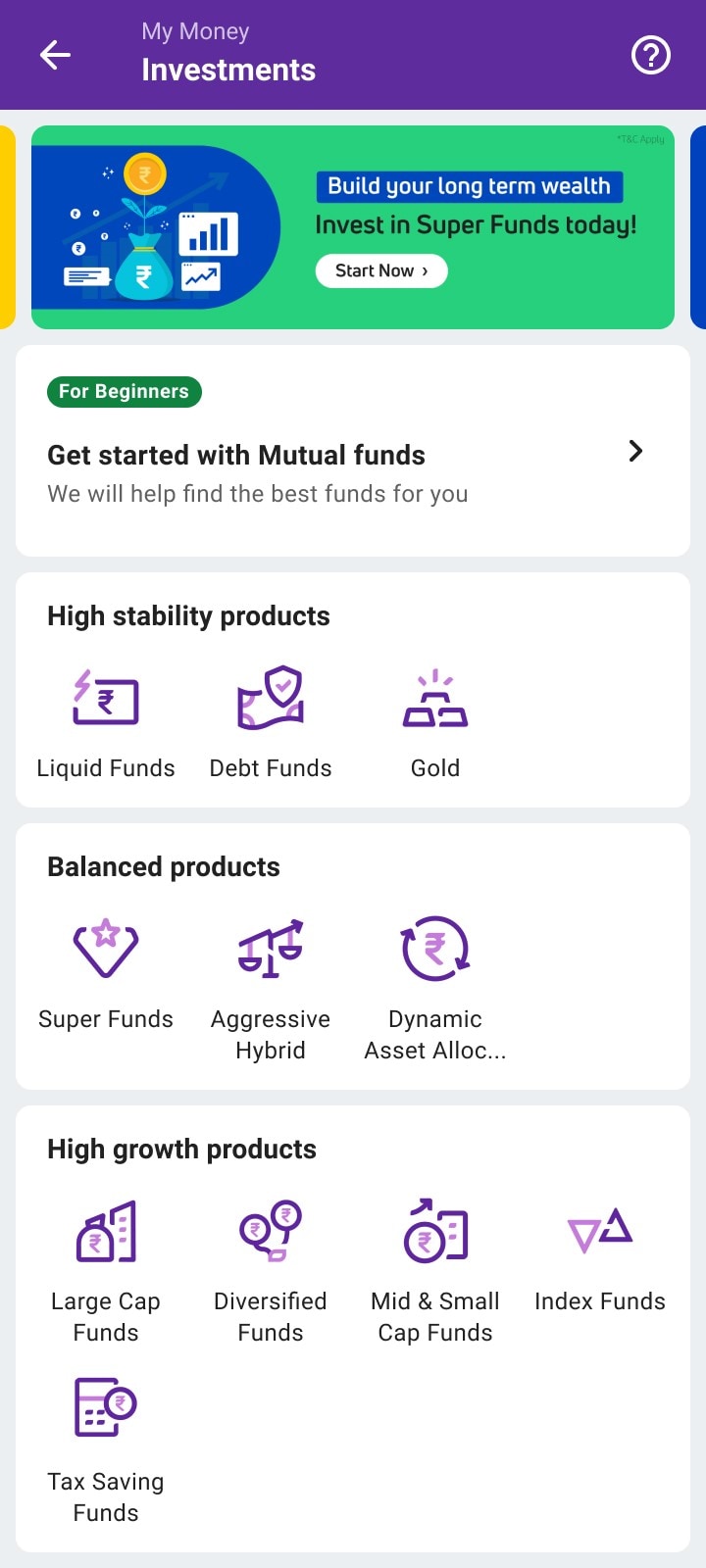Open Index Funds triangle icon
706x1568 pixels.
click(x=600, y=1231)
